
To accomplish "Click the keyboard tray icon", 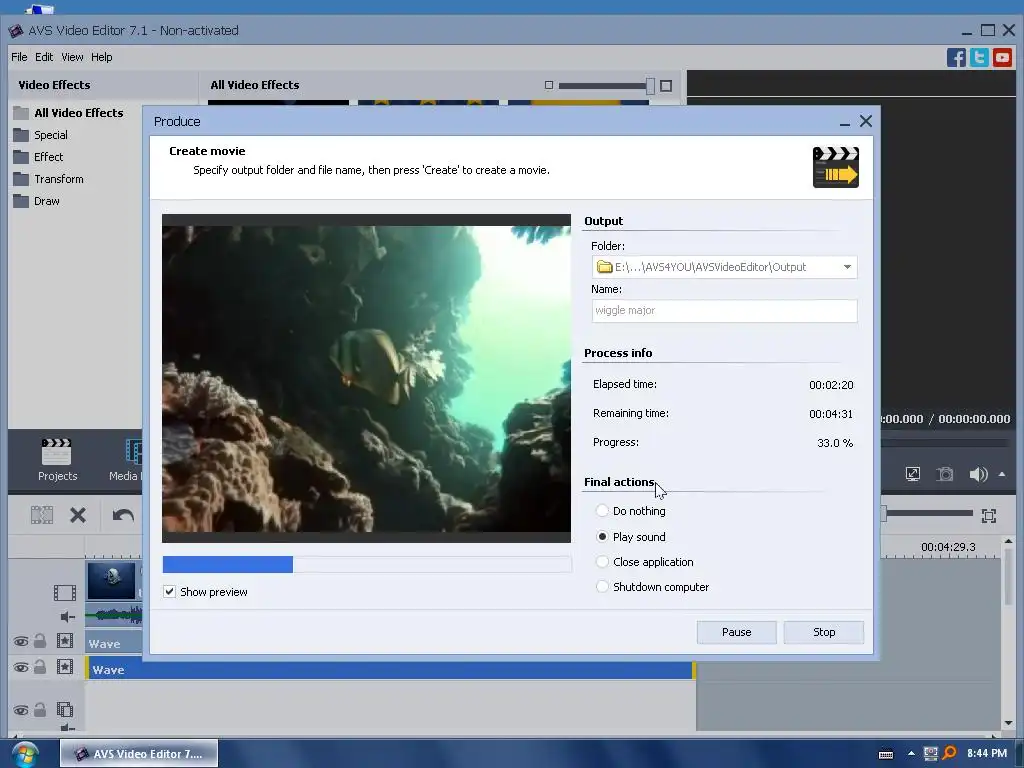I will click(886, 754).
